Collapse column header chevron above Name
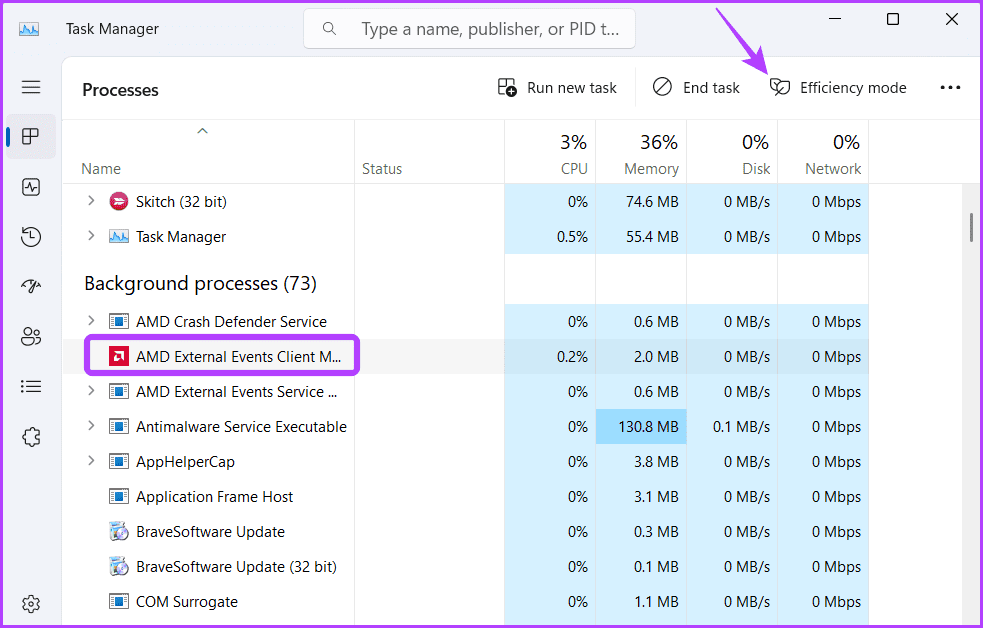This screenshot has width=983, height=628. click(x=202, y=131)
